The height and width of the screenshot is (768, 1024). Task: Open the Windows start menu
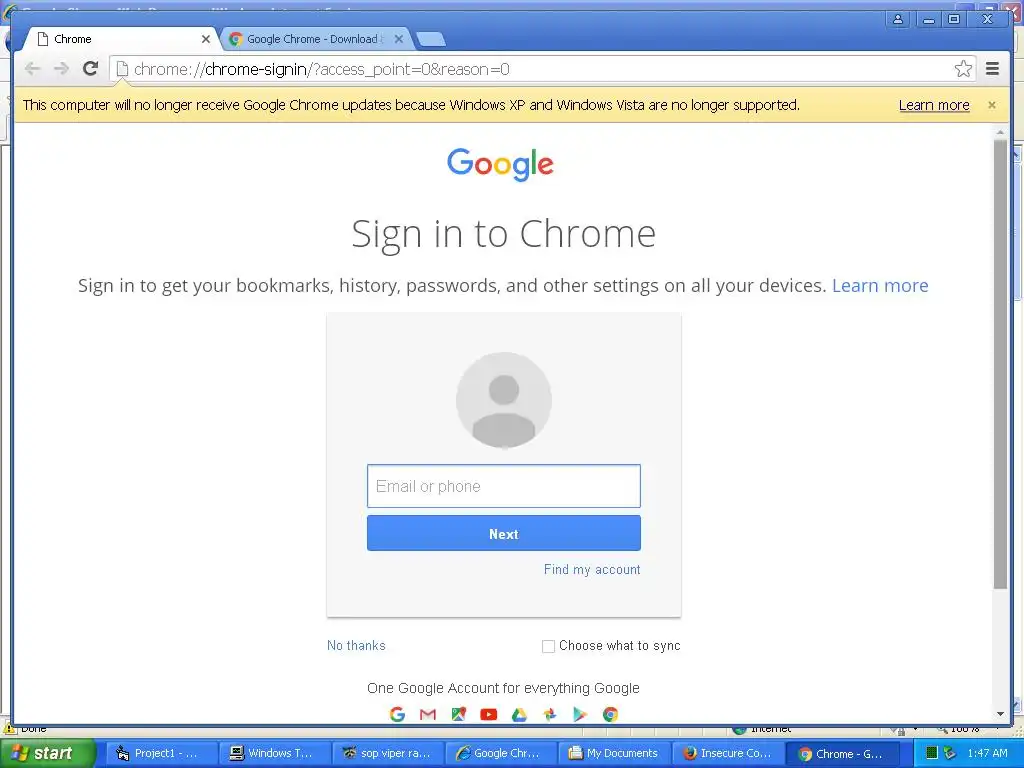[47, 753]
